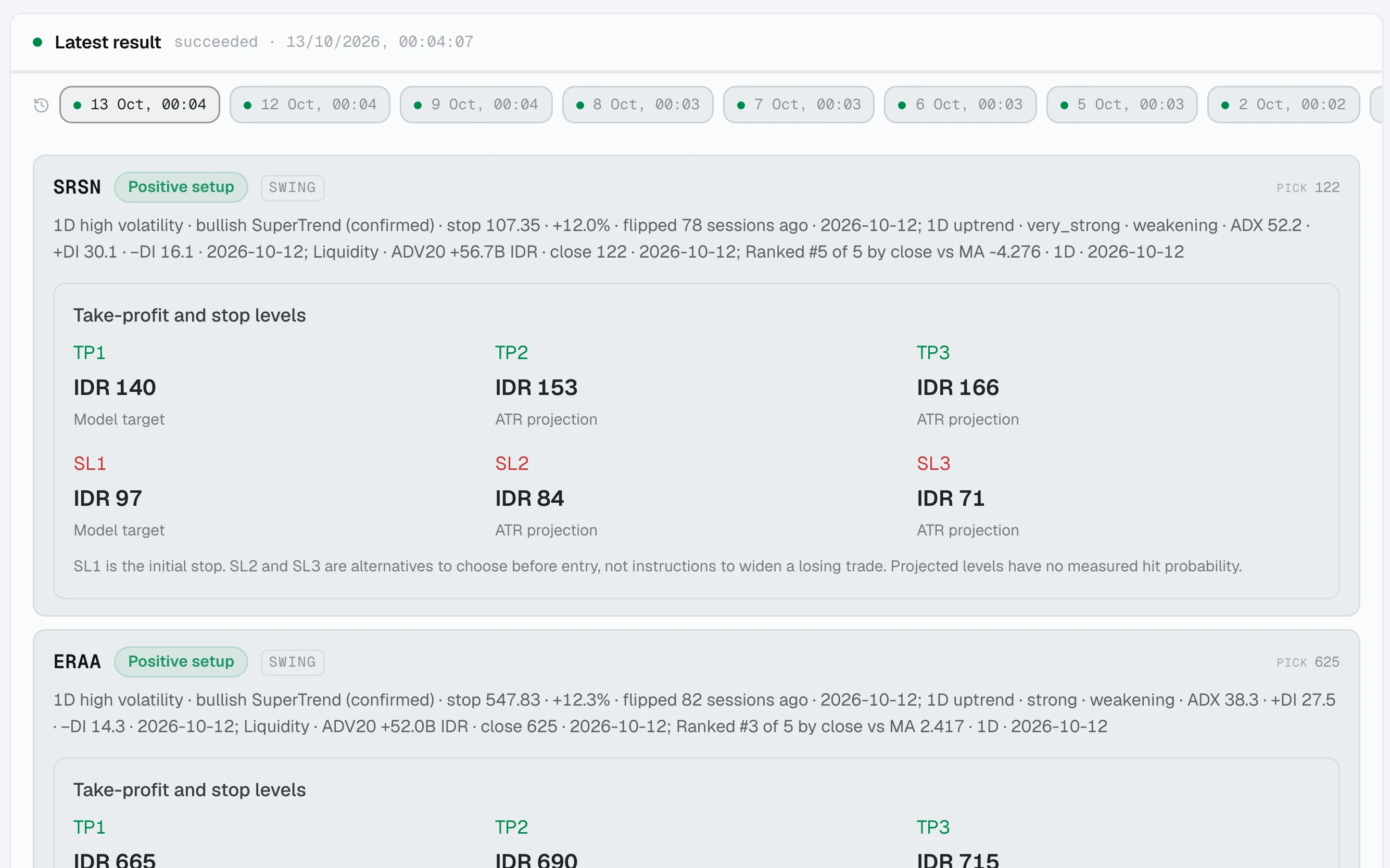Click ERAA's TP3 value IDR 715
The height and width of the screenshot is (868, 1390).
[x=958, y=860]
